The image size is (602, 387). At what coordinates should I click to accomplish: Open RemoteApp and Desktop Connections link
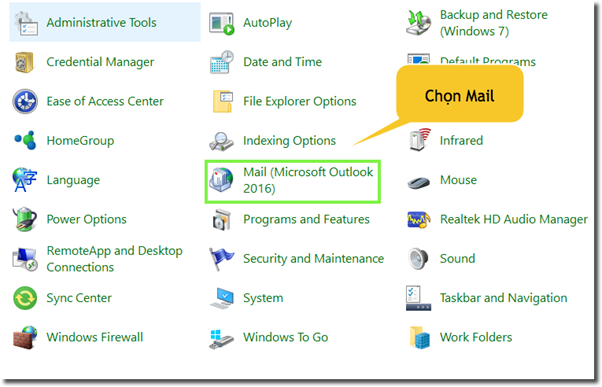click(x=114, y=259)
